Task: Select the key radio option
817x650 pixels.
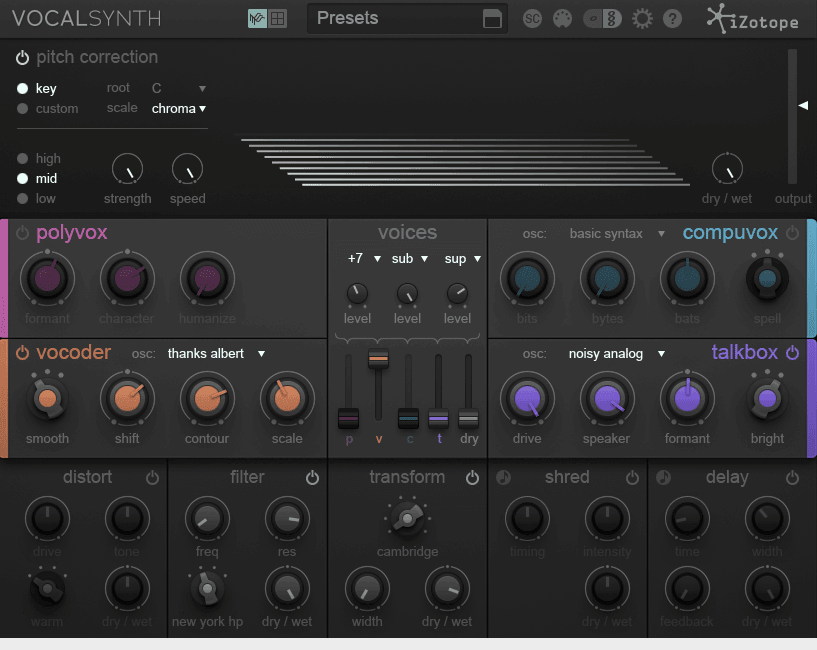Action: pyautogui.click(x=22, y=89)
